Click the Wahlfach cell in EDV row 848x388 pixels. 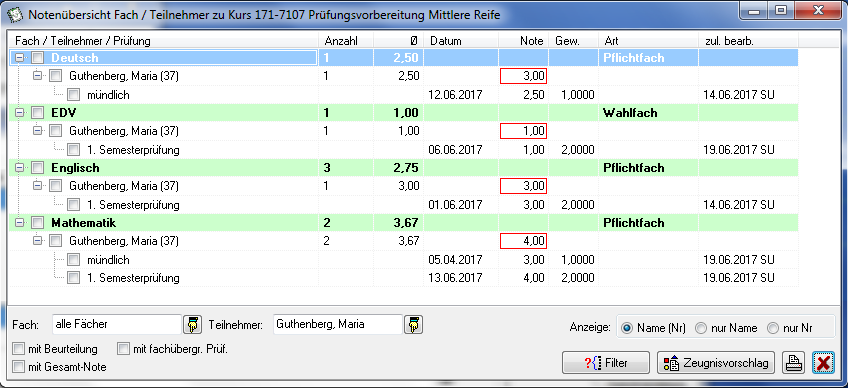tap(648, 113)
